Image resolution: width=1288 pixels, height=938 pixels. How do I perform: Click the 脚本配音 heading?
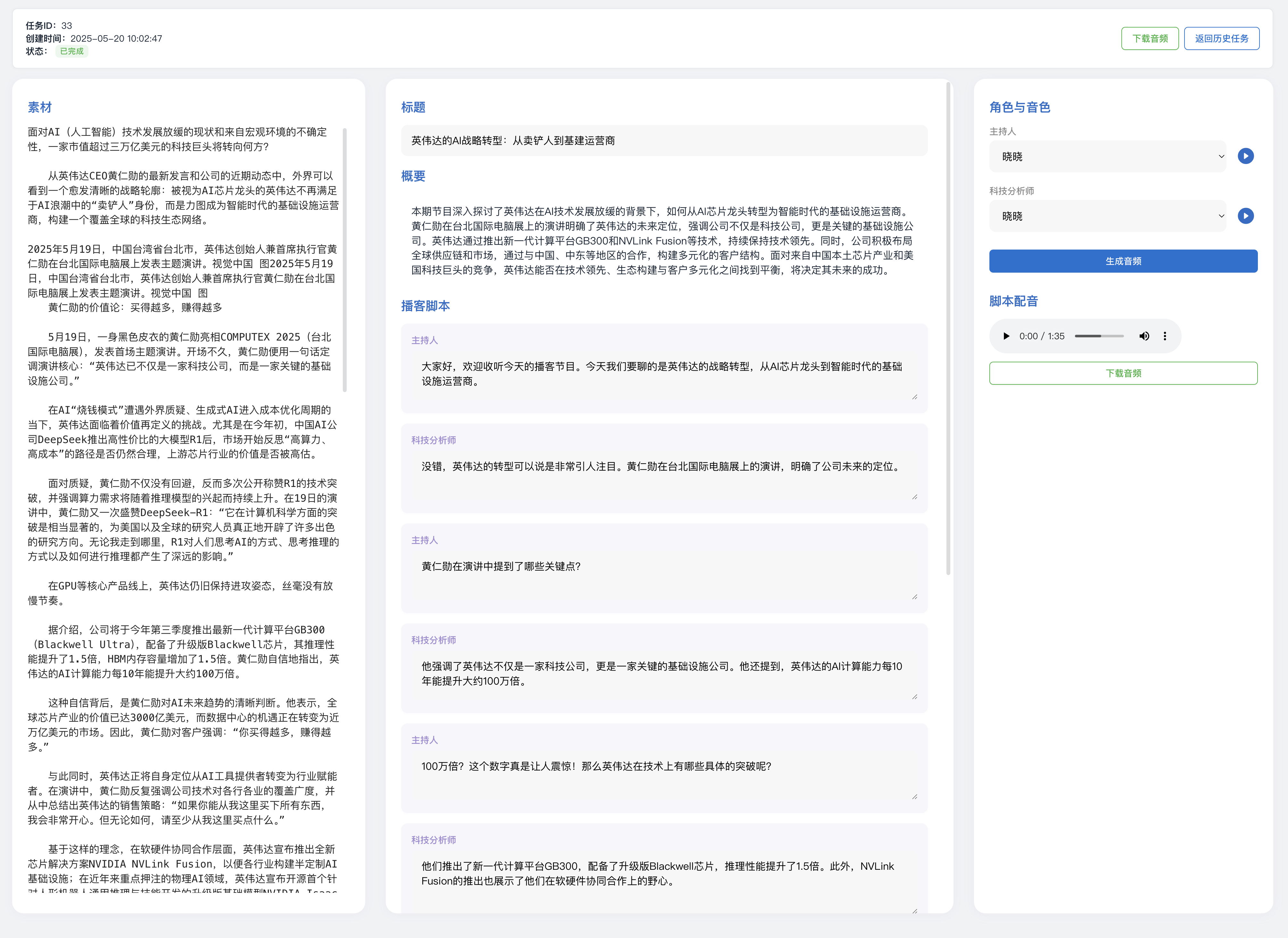1013,301
